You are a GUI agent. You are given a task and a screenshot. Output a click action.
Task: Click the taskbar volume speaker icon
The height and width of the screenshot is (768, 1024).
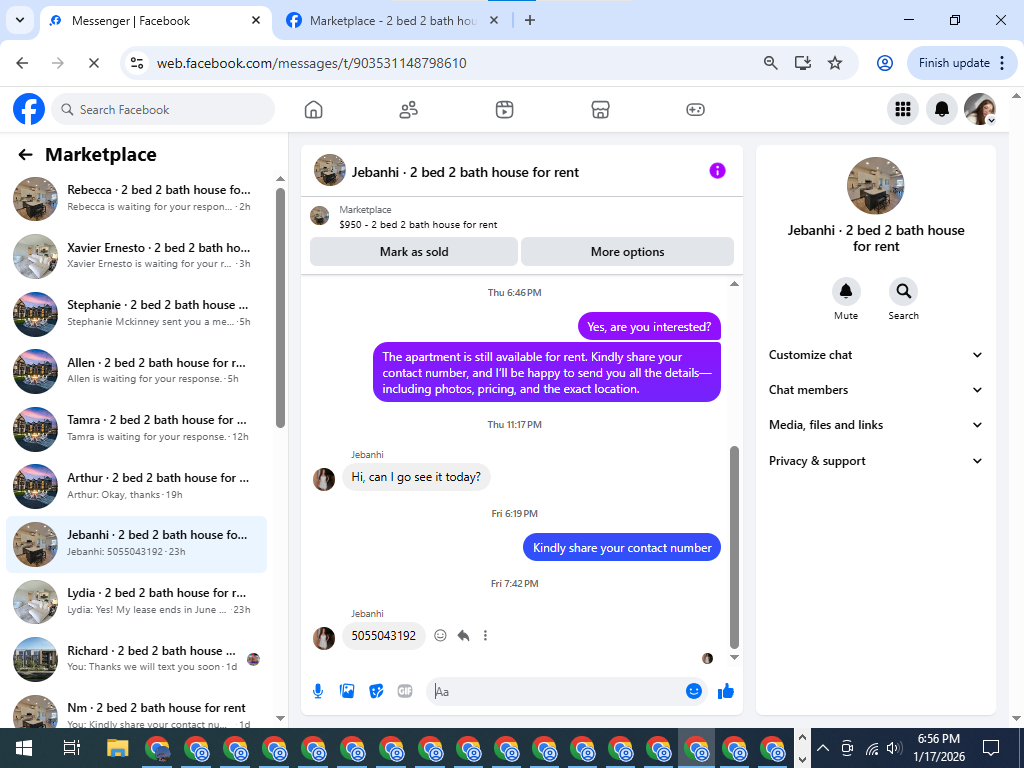pyautogui.click(x=894, y=748)
